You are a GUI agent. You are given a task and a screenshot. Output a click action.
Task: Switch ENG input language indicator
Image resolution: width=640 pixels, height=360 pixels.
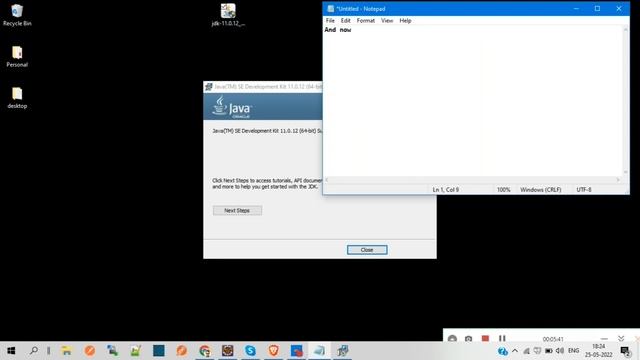click(x=573, y=351)
